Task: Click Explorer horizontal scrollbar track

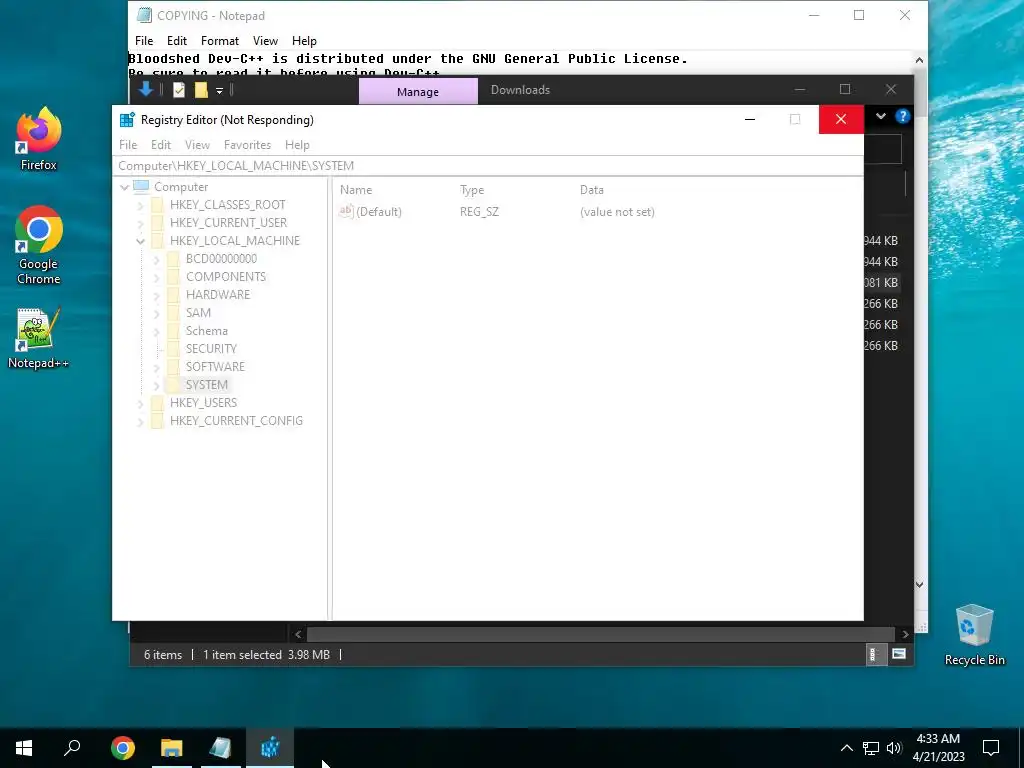Action: [x=601, y=634]
